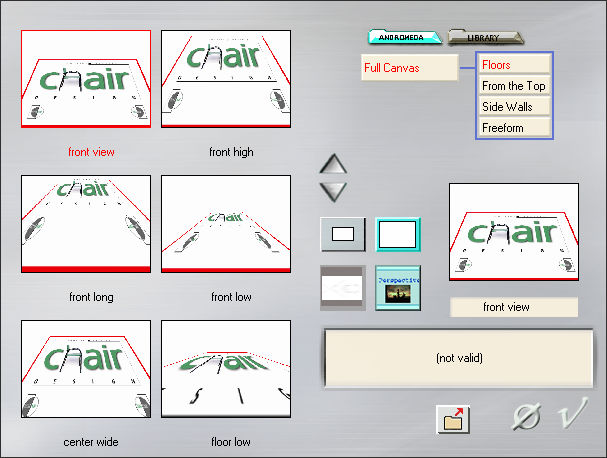Image resolution: width=607 pixels, height=458 pixels.
Task: Select the small rectangle frame icon
Action: (342, 235)
